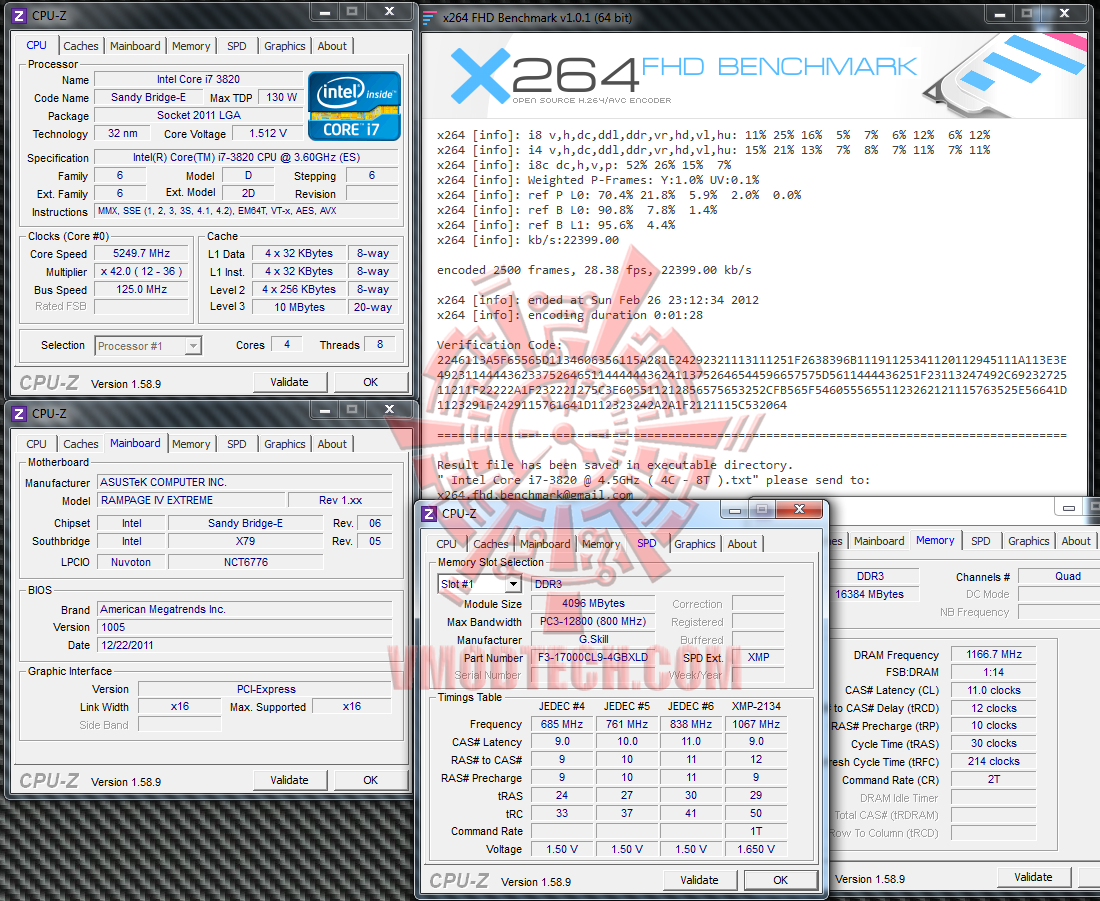Click the Module Size field 4096 MBytes

coord(593,603)
